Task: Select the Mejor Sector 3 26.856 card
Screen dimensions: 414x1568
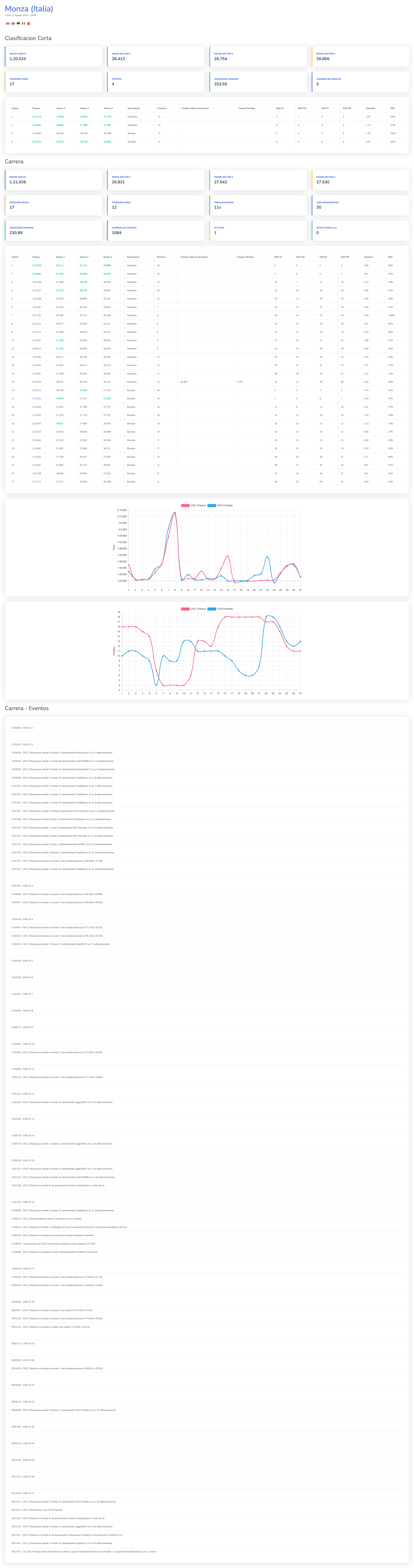Action: coord(360,57)
